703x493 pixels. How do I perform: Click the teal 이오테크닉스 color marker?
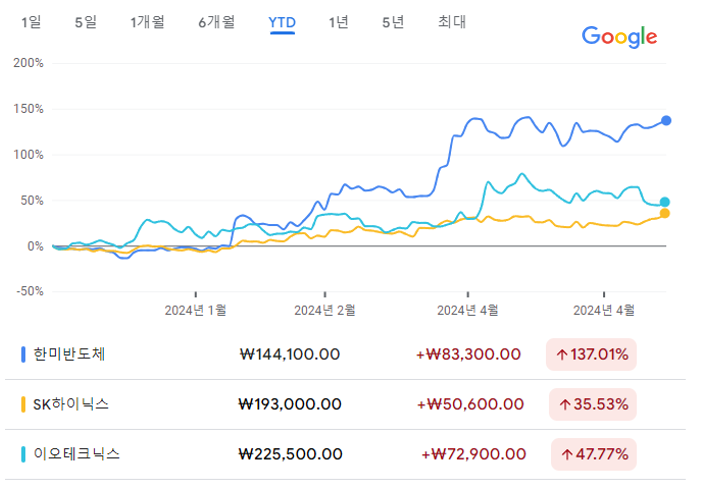[x=23, y=454]
